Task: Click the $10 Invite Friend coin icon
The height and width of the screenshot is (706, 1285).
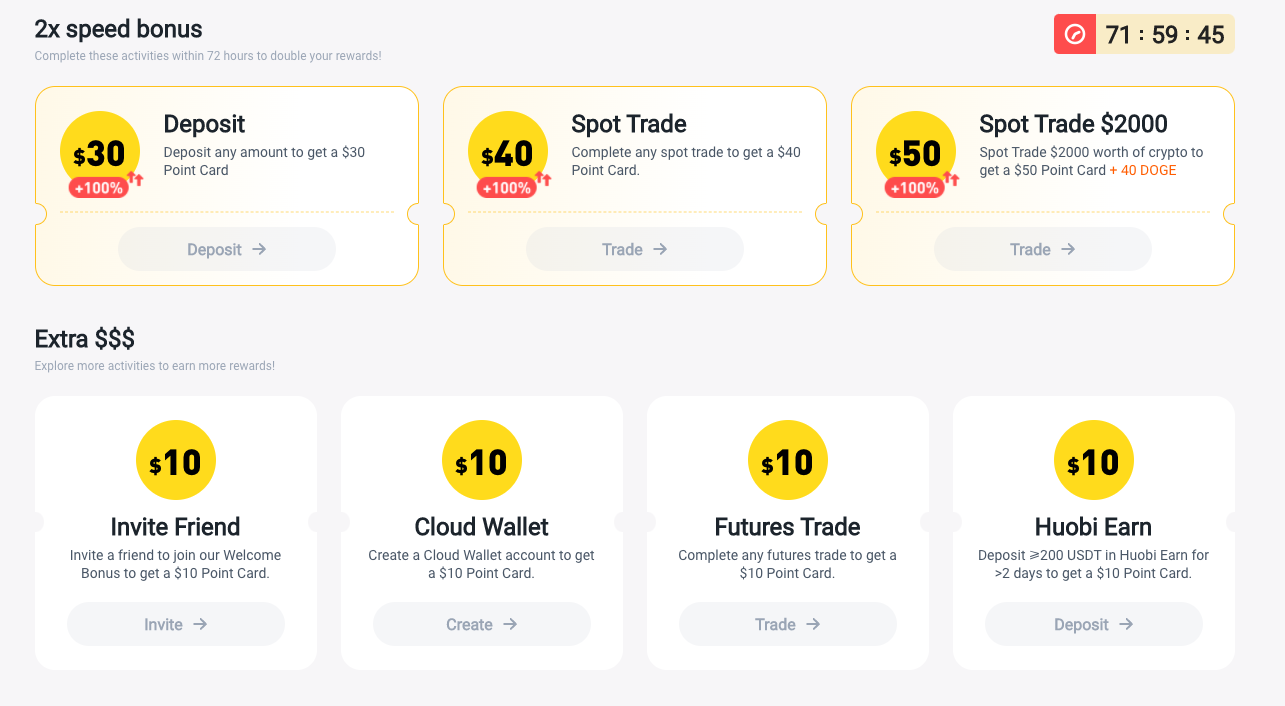Action: point(176,461)
